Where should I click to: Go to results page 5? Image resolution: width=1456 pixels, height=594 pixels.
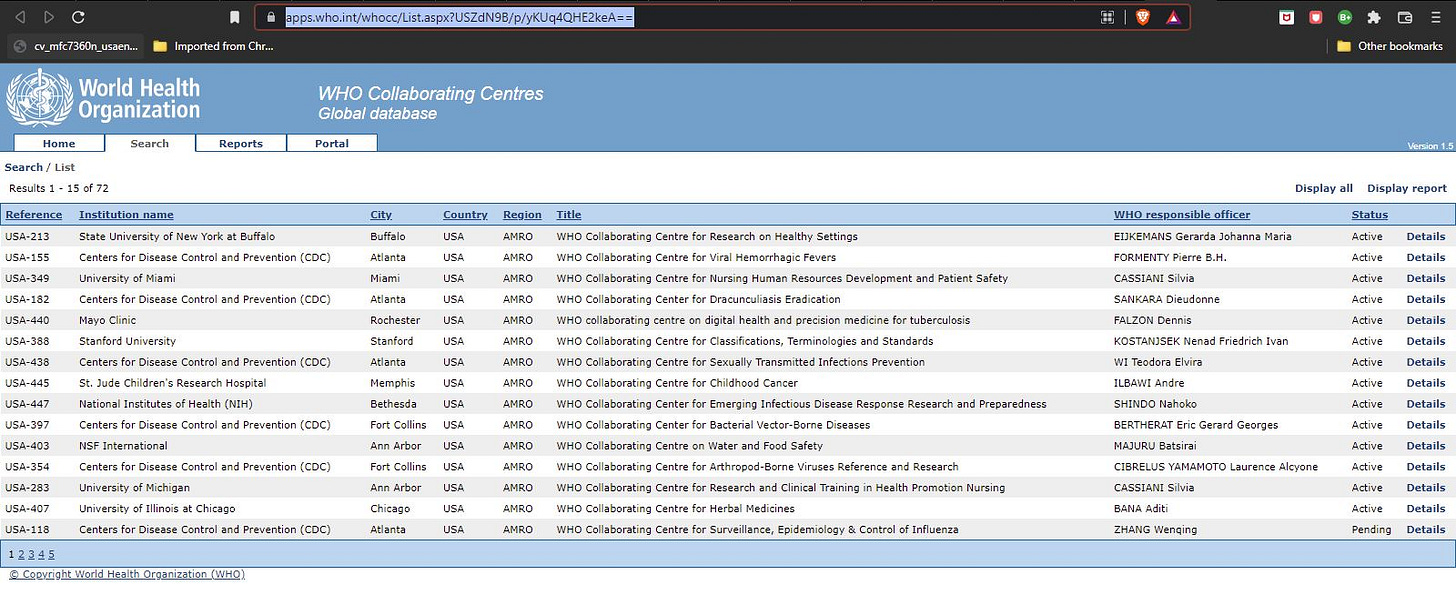coord(51,554)
